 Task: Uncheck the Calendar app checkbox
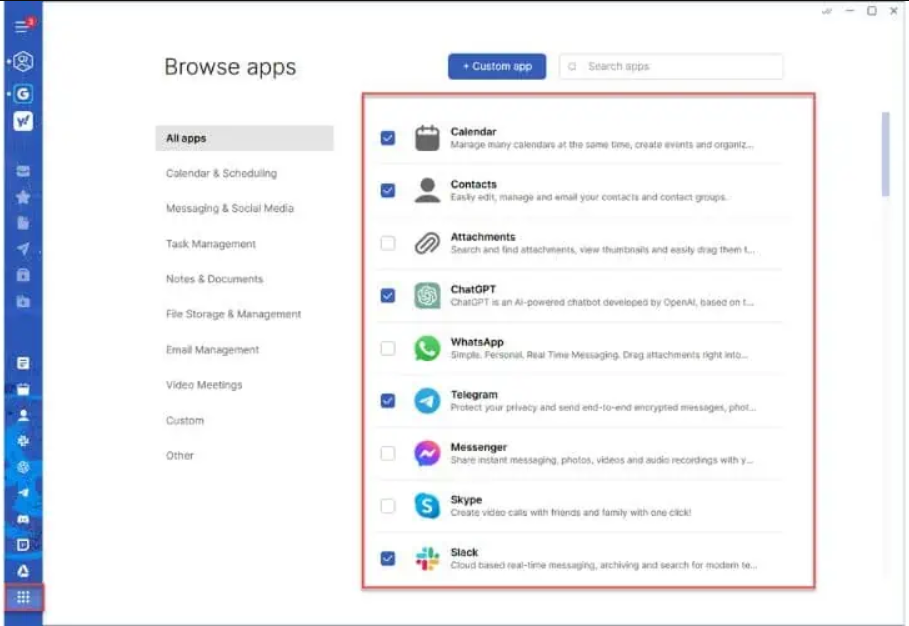point(388,138)
